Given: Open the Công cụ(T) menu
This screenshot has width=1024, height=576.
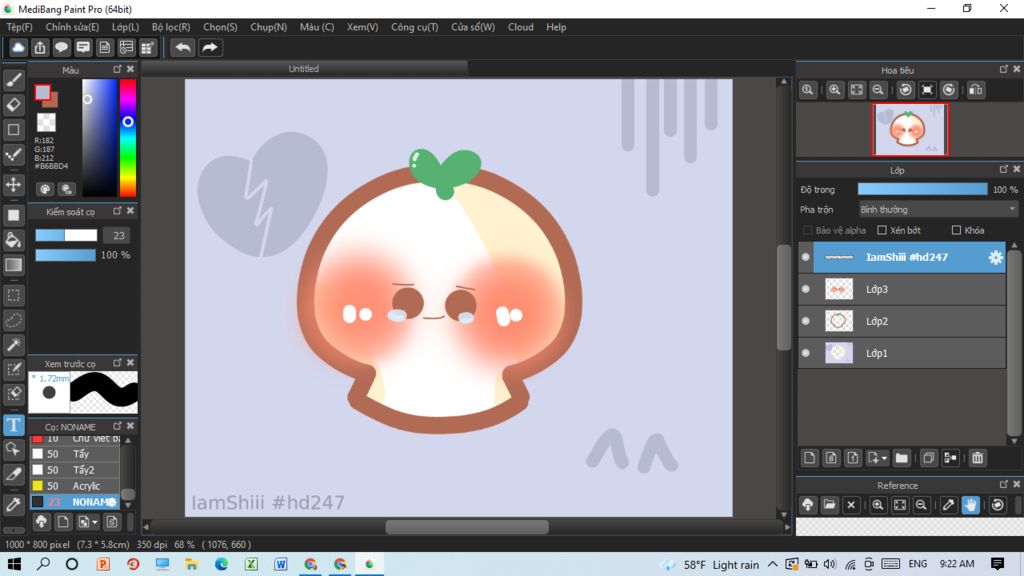Looking at the screenshot, I should [414, 27].
